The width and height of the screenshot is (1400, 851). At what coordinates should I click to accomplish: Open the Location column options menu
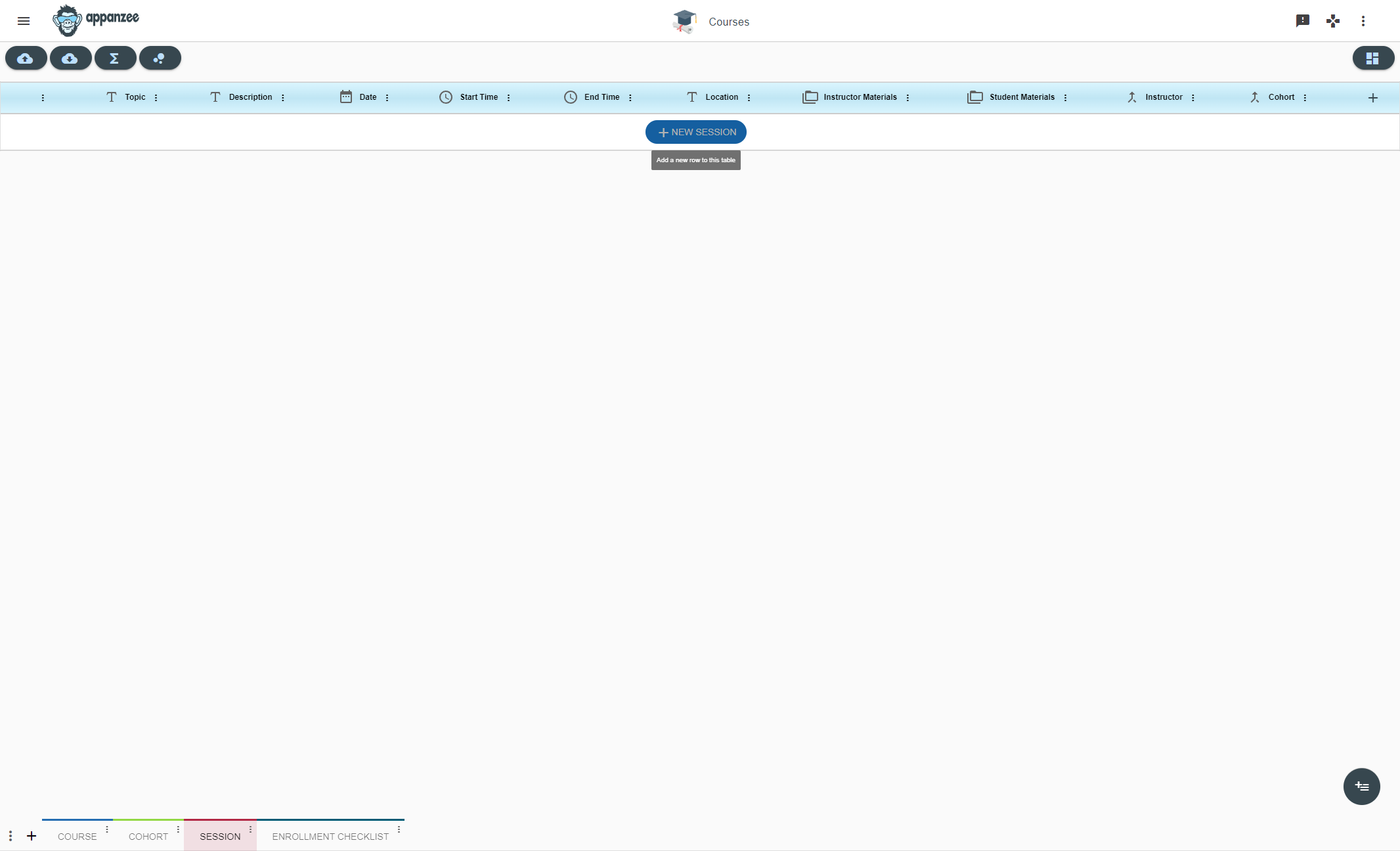tap(749, 98)
